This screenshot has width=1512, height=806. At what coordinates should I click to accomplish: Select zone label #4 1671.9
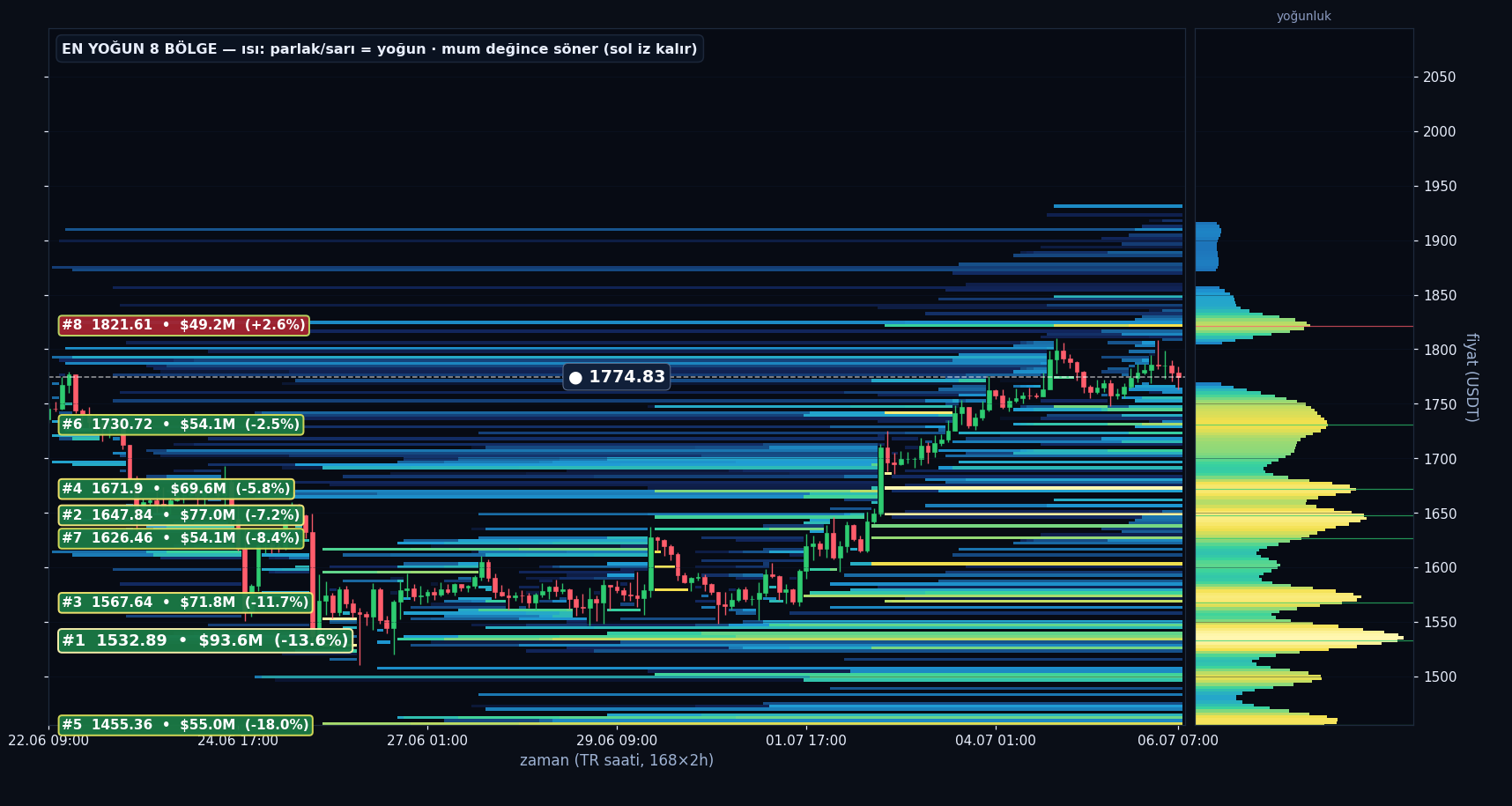pyautogui.click(x=176, y=489)
